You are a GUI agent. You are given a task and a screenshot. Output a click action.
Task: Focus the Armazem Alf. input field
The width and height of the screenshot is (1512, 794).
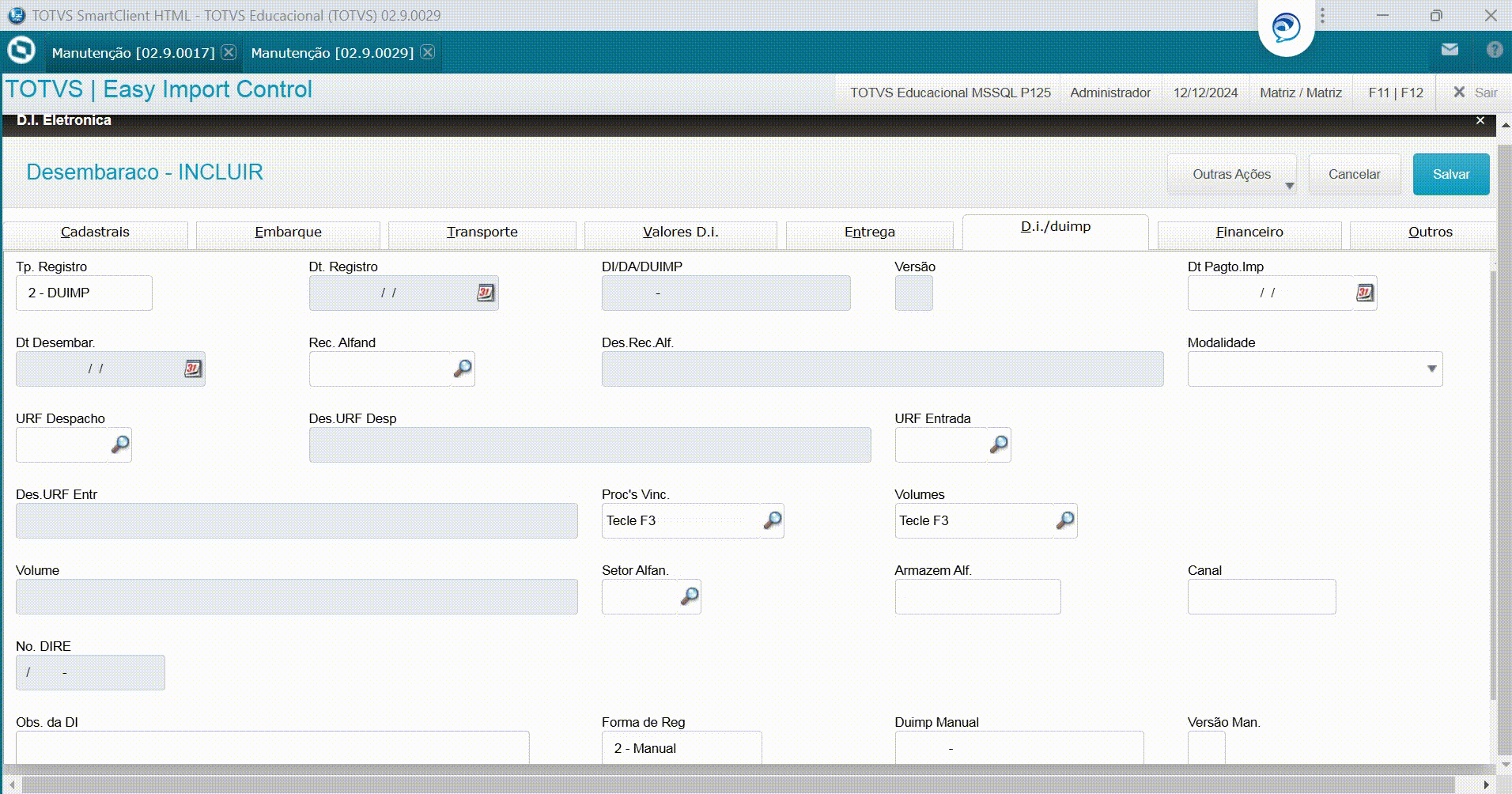point(977,596)
